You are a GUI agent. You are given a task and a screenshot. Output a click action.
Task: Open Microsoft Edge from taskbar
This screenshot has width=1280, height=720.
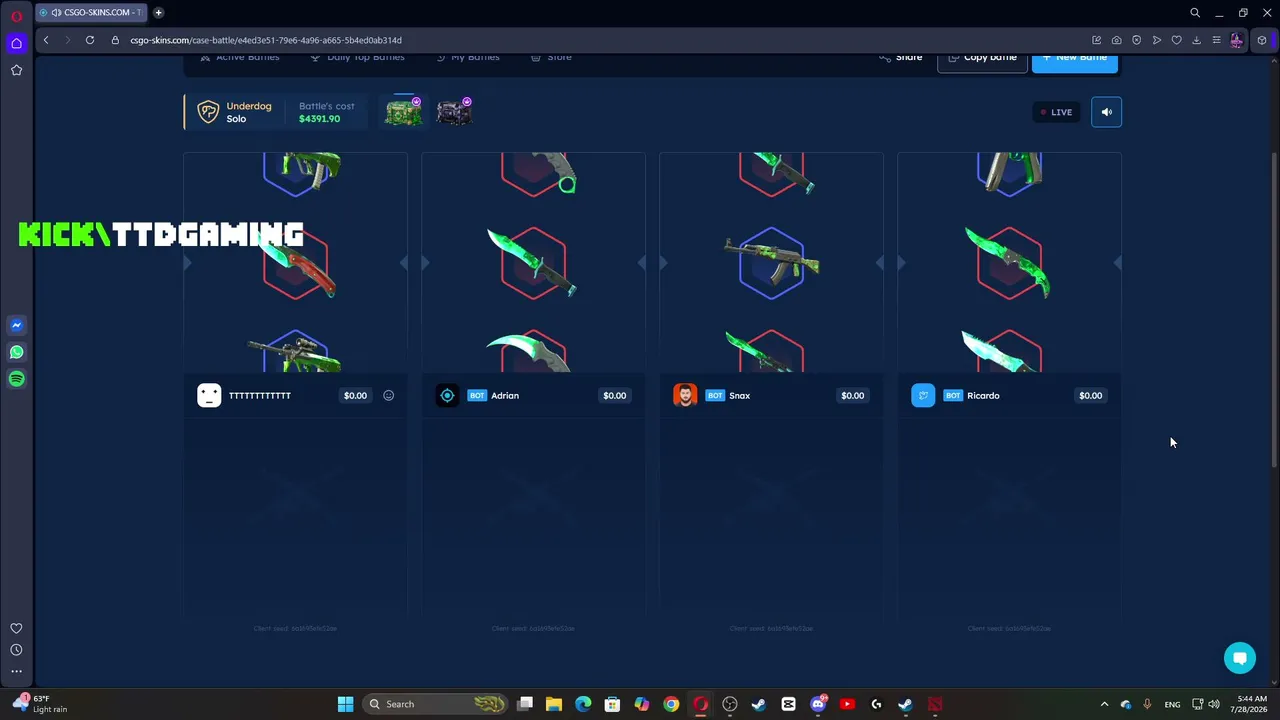coord(583,704)
